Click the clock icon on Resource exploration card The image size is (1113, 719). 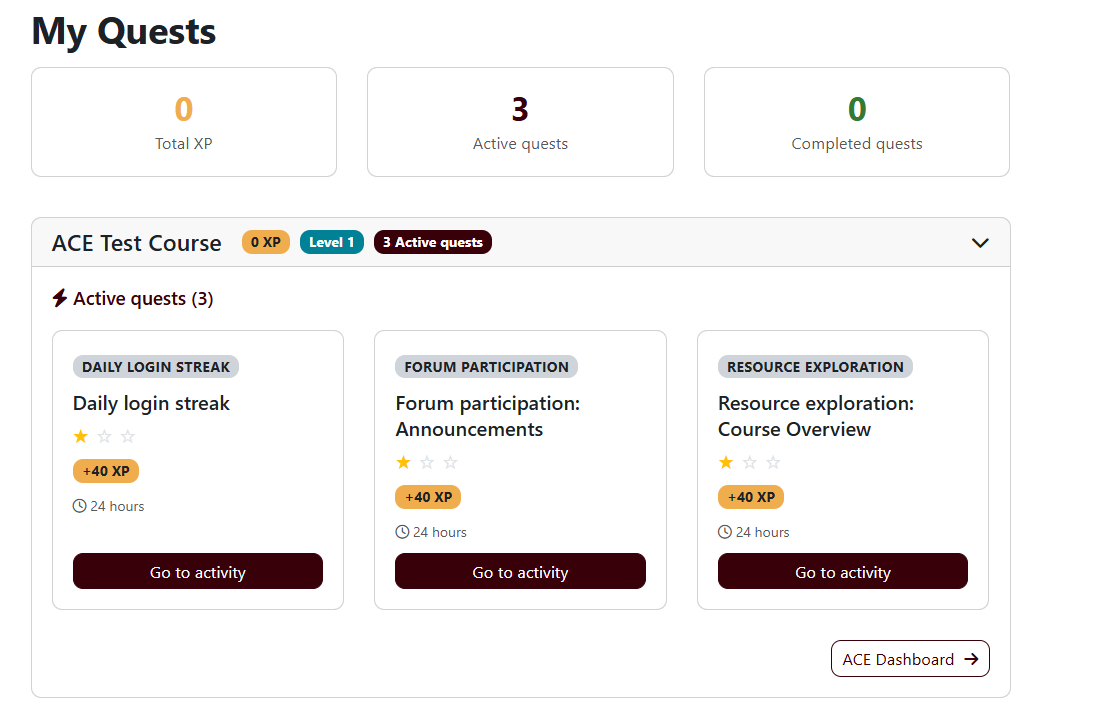[x=725, y=532]
